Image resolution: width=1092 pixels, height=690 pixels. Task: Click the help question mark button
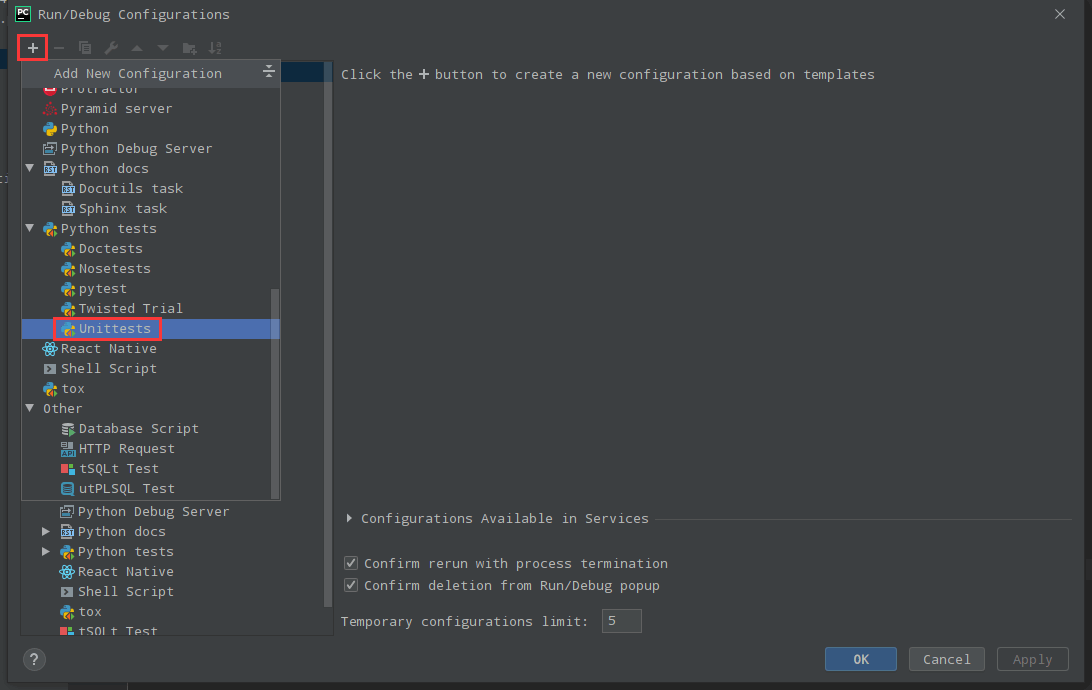pyautogui.click(x=34, y=659)
